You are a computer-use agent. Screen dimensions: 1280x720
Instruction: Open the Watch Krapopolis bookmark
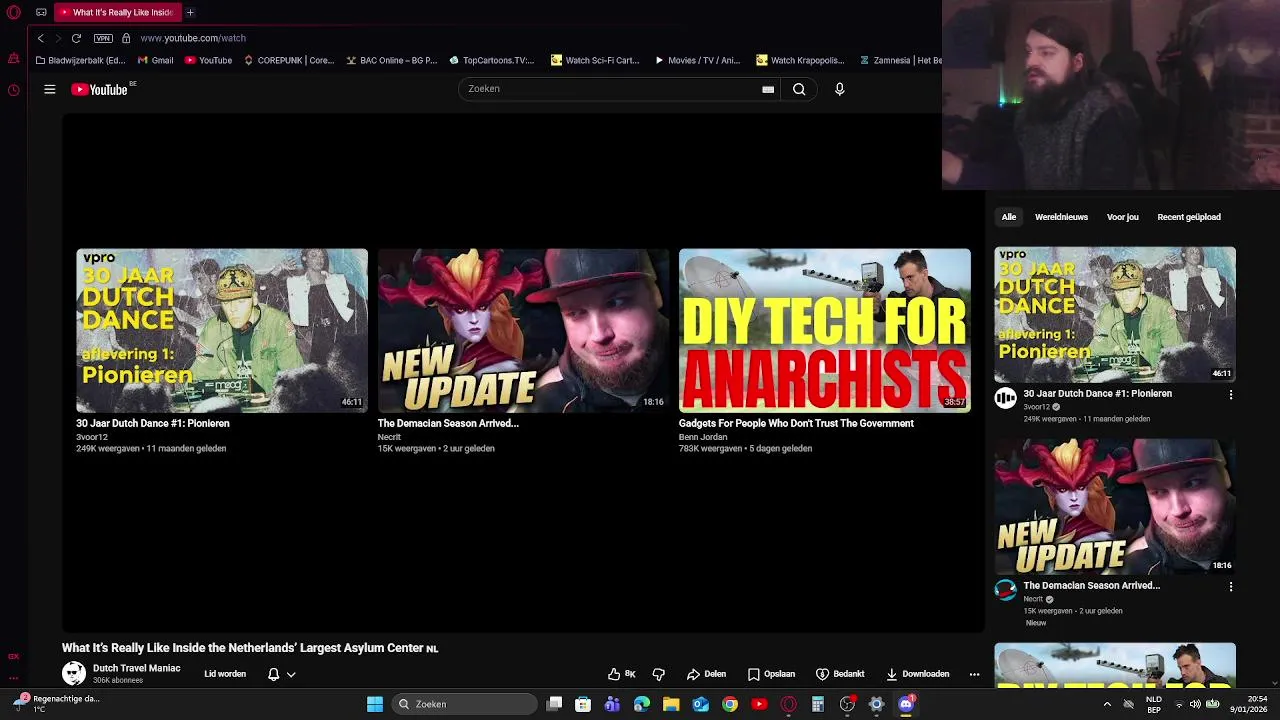(x=800, y=60)
